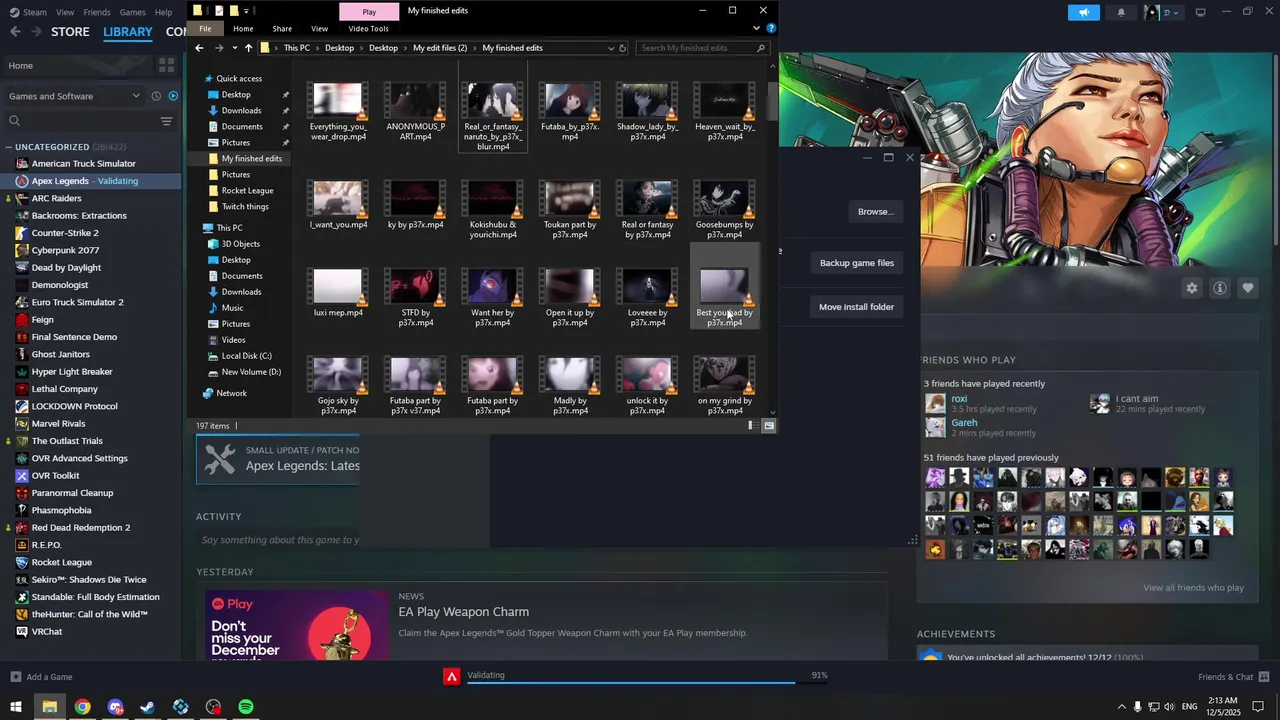Select Gojo sky by p37x.mp4 thumbnail
This screenshot has width=1280, height=720.
[338, 375]
